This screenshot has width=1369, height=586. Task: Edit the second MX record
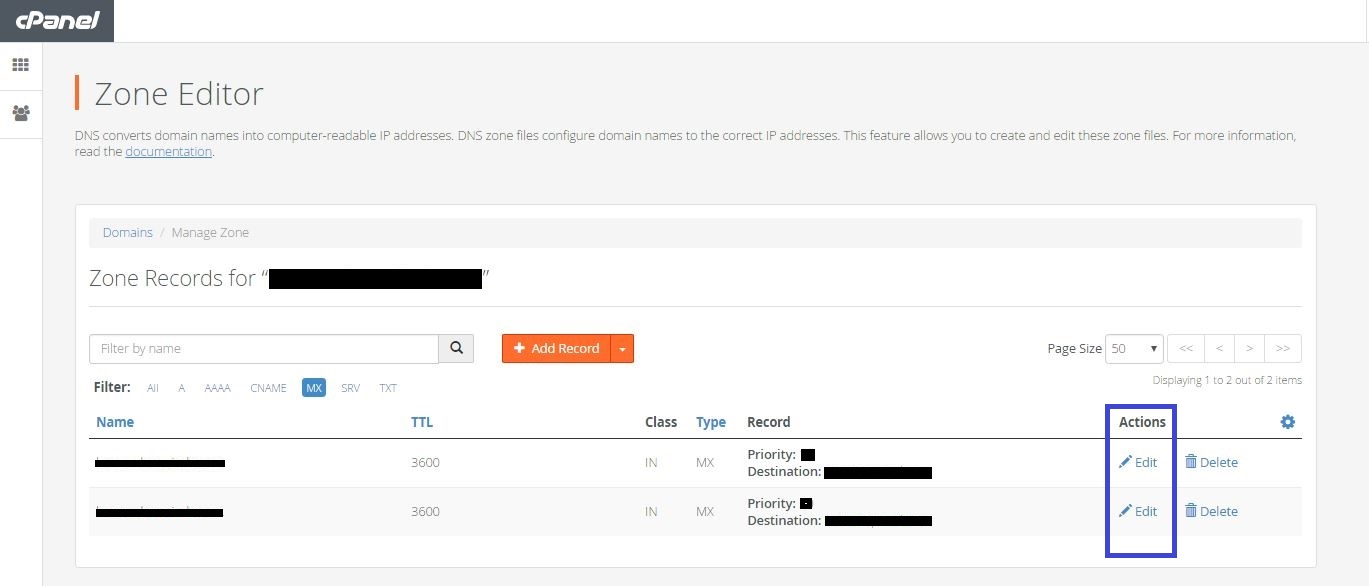(x=1138, y=511)
